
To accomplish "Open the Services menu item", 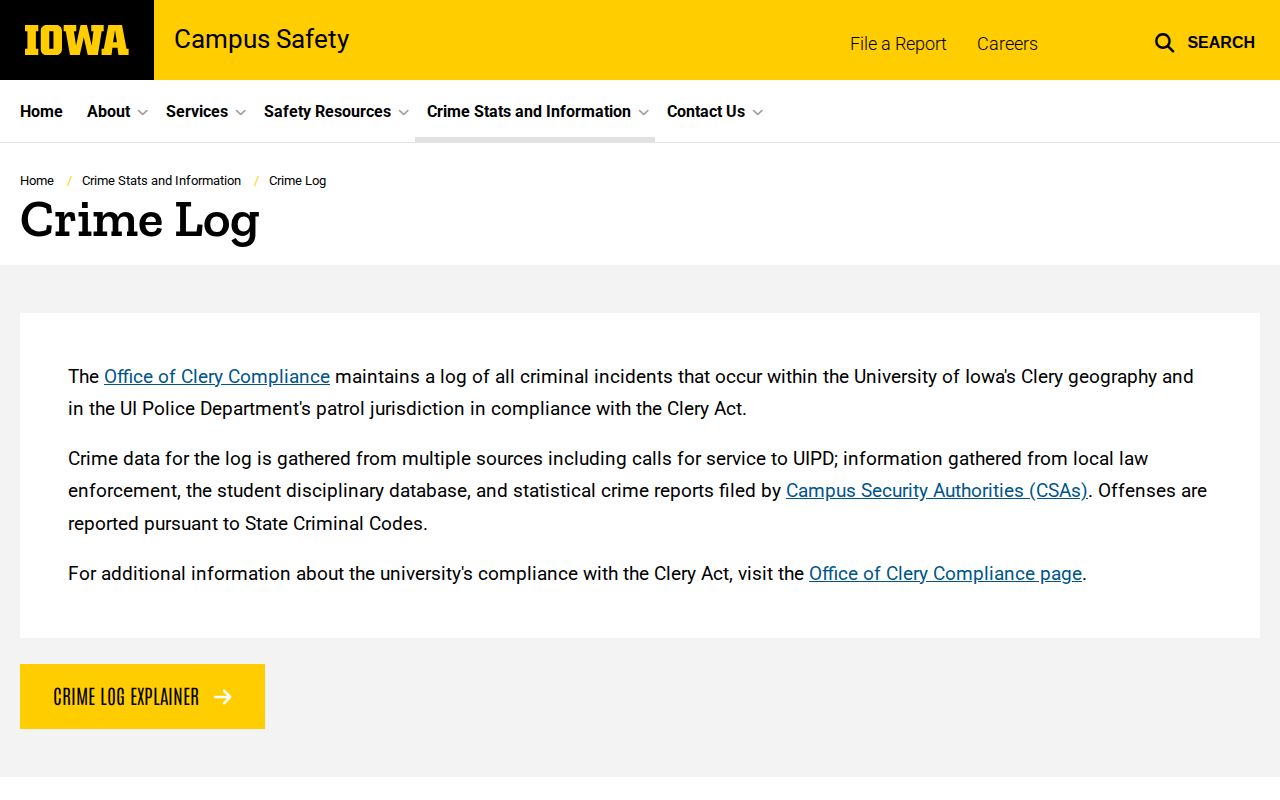I will point(197,111).
